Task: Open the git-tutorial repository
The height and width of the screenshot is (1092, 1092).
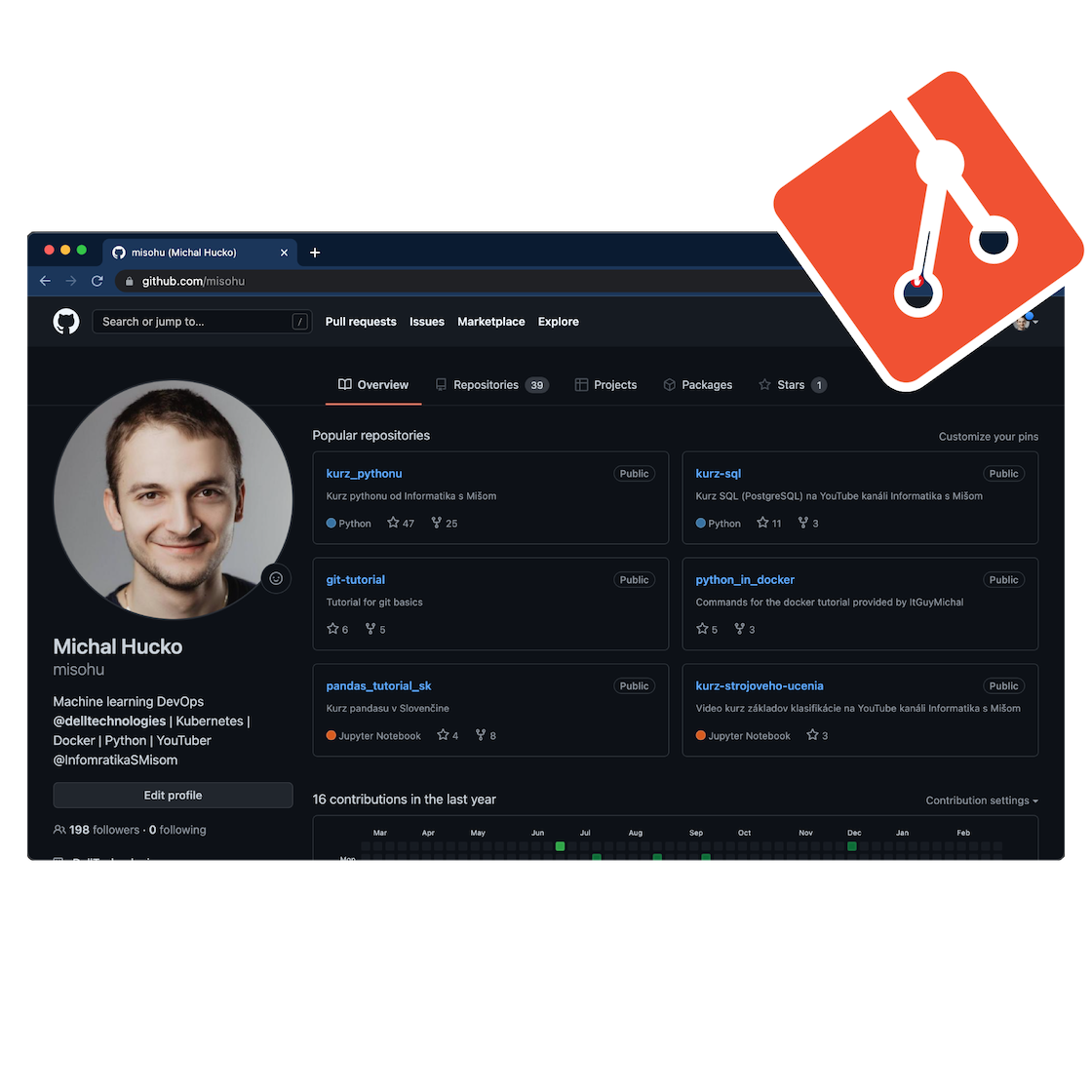Action: click(x=355, y=579)
